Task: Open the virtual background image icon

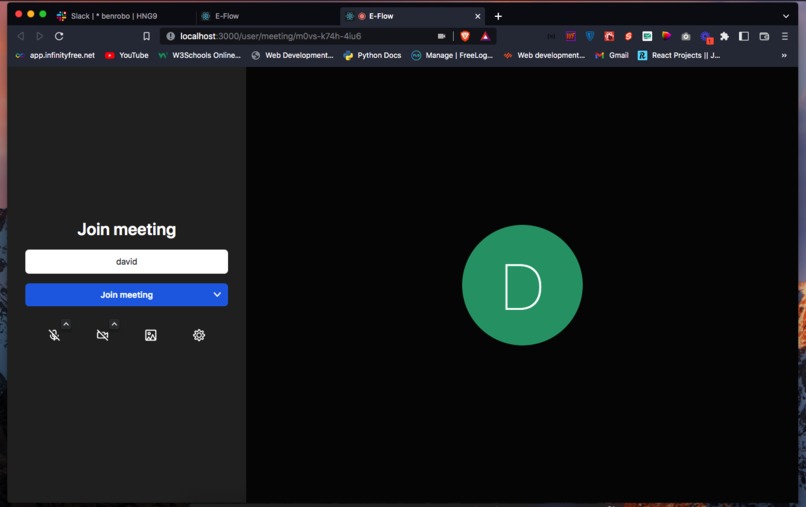Action: pyautogui.click(x=151, y=335)
